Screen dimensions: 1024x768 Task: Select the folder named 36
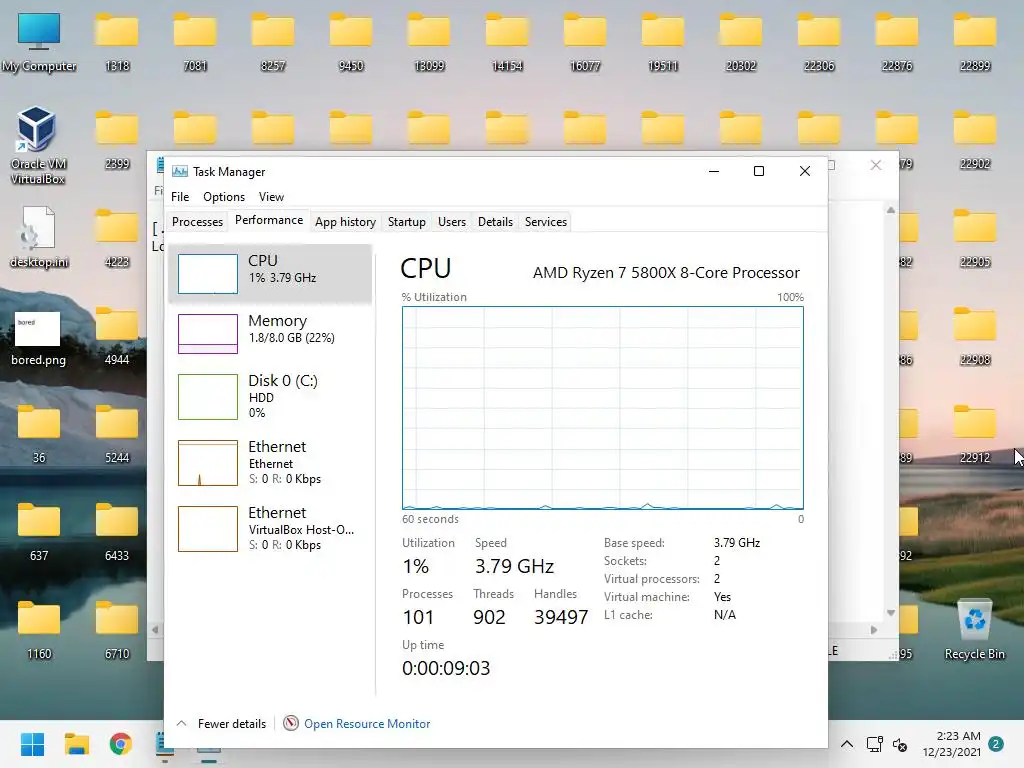tap(39, 434)
